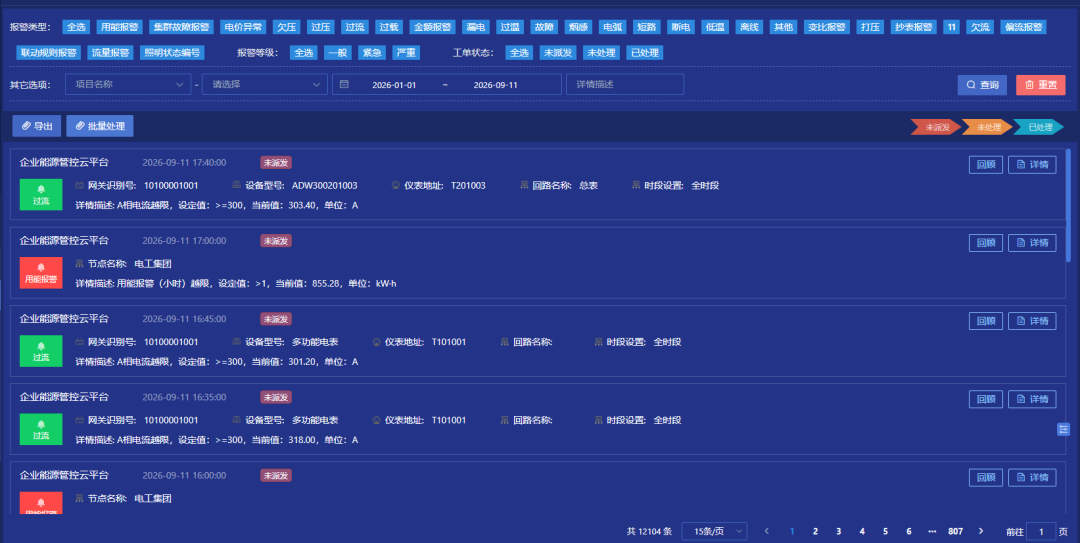Filter alarm level by 紧急

(372, 52)
